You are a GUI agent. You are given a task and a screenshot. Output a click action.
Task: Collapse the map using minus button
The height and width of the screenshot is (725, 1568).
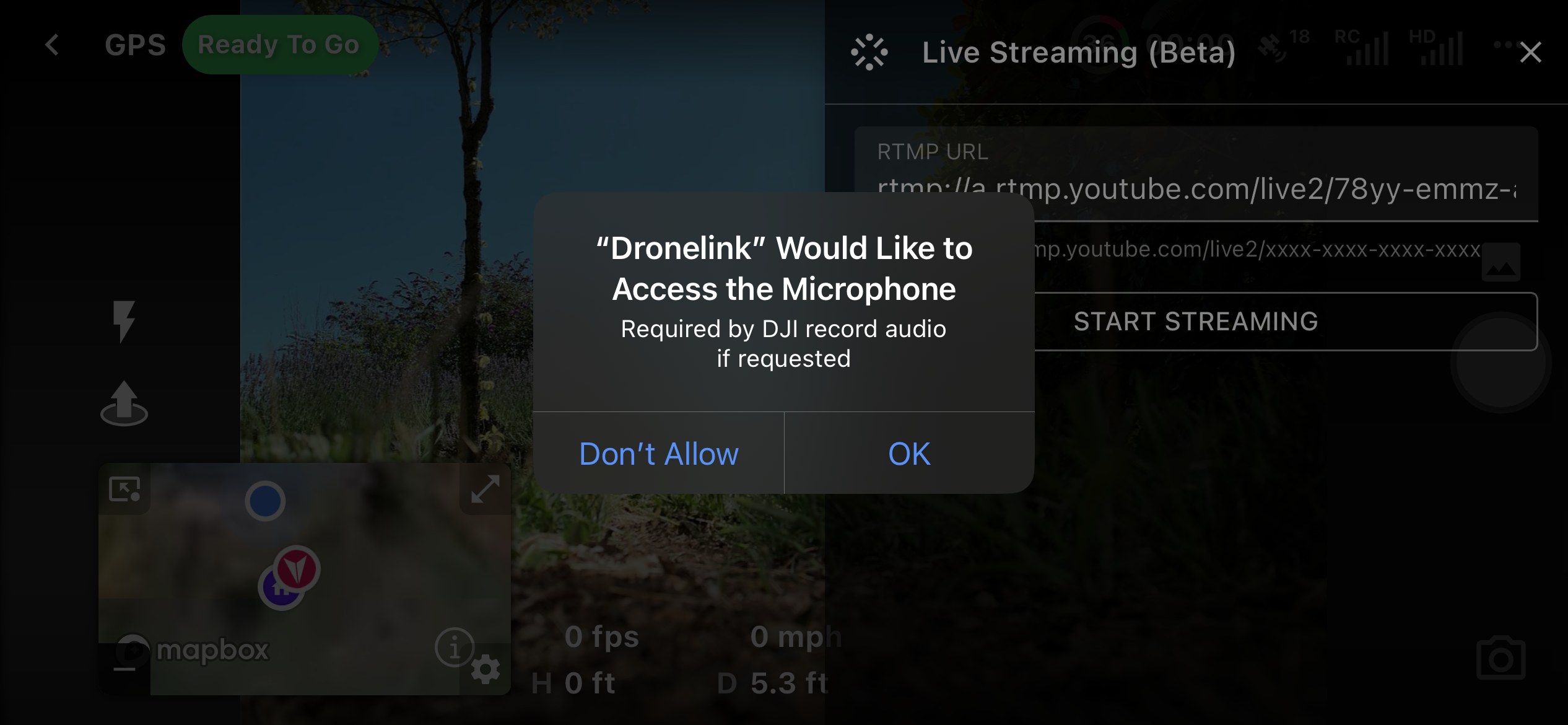pos(124,669)
